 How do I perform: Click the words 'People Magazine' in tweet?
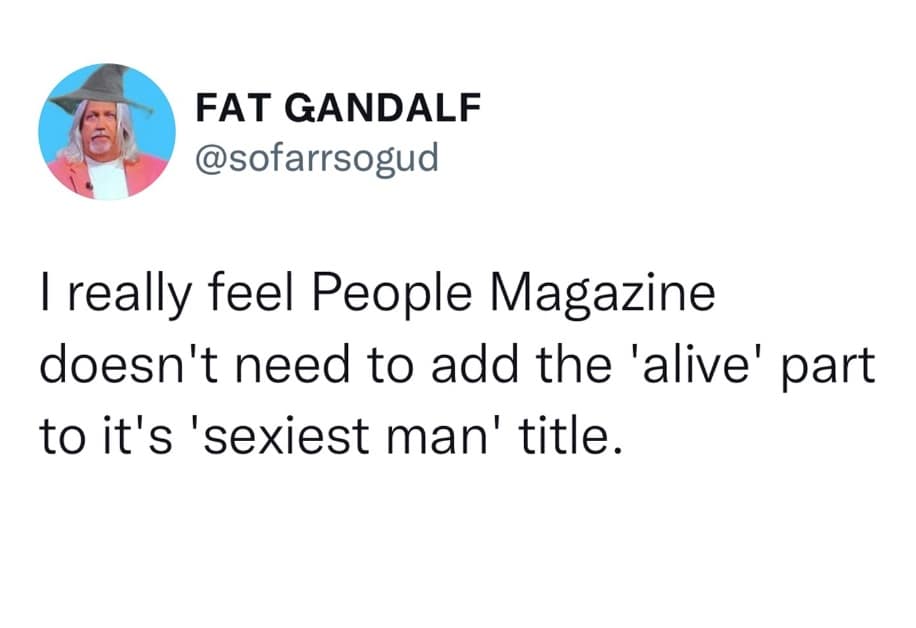(x=512, y=300)
